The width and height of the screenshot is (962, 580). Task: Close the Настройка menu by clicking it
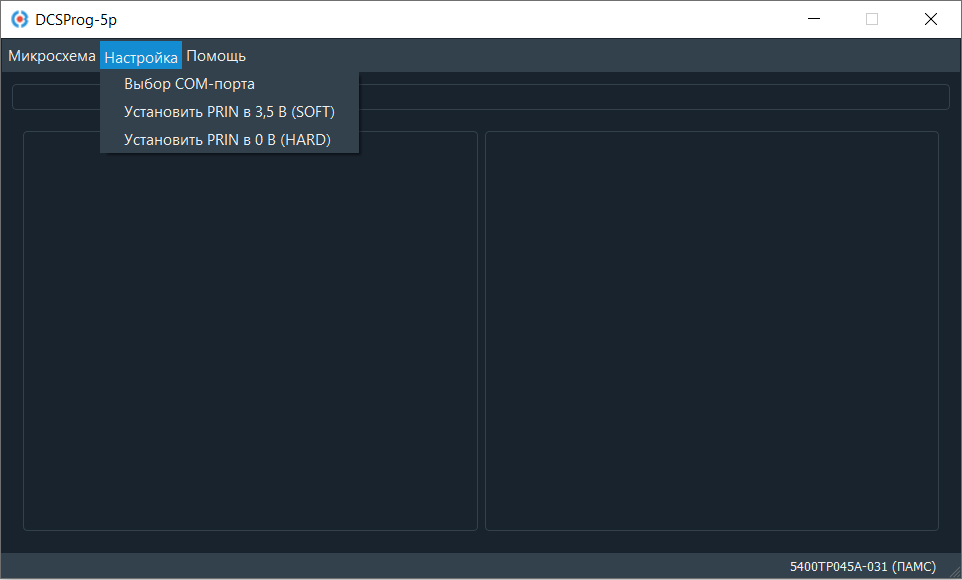click(141, 56)
